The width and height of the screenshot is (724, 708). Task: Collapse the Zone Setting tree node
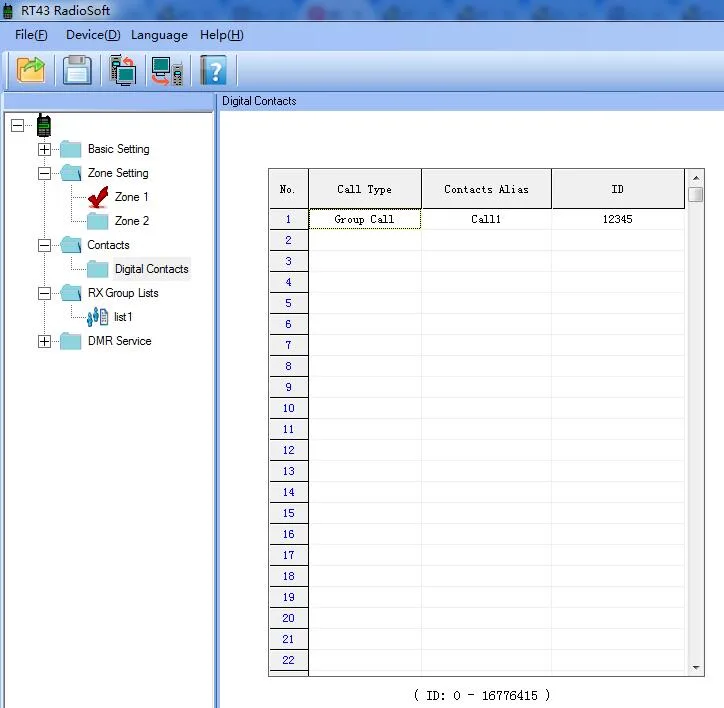[44, 173]
